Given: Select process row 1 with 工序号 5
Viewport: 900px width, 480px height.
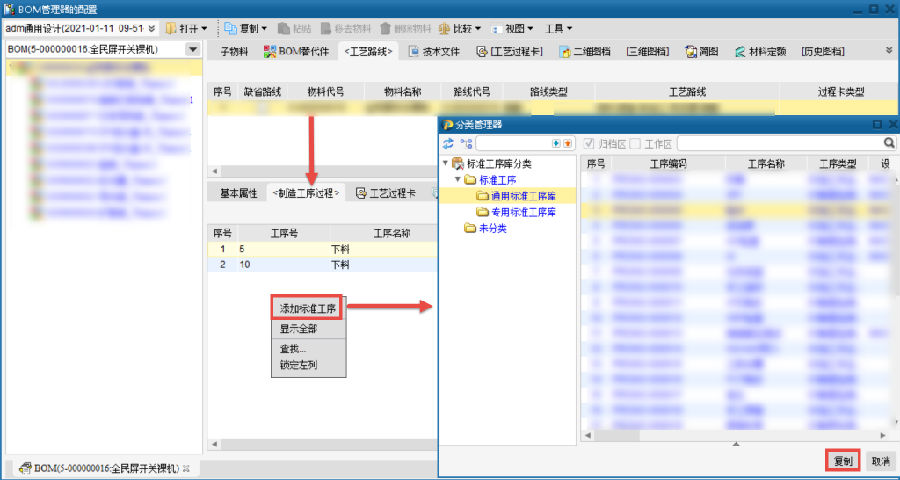Looking at the screenshot, I should (x=323, y=249).
